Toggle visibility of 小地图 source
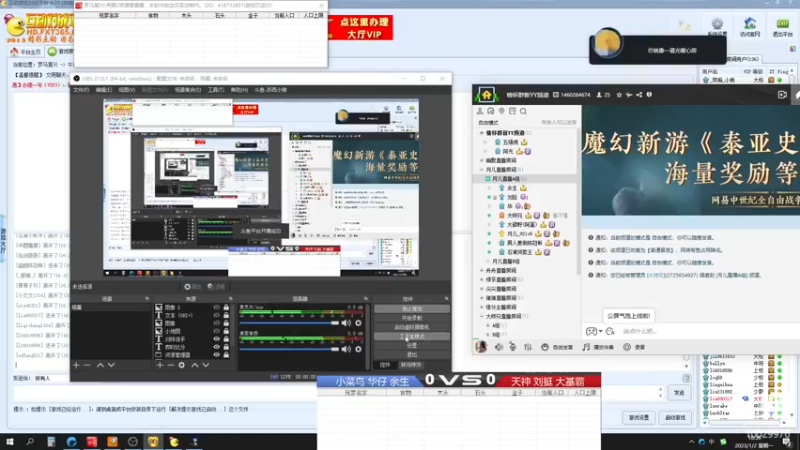 point(217,331)
